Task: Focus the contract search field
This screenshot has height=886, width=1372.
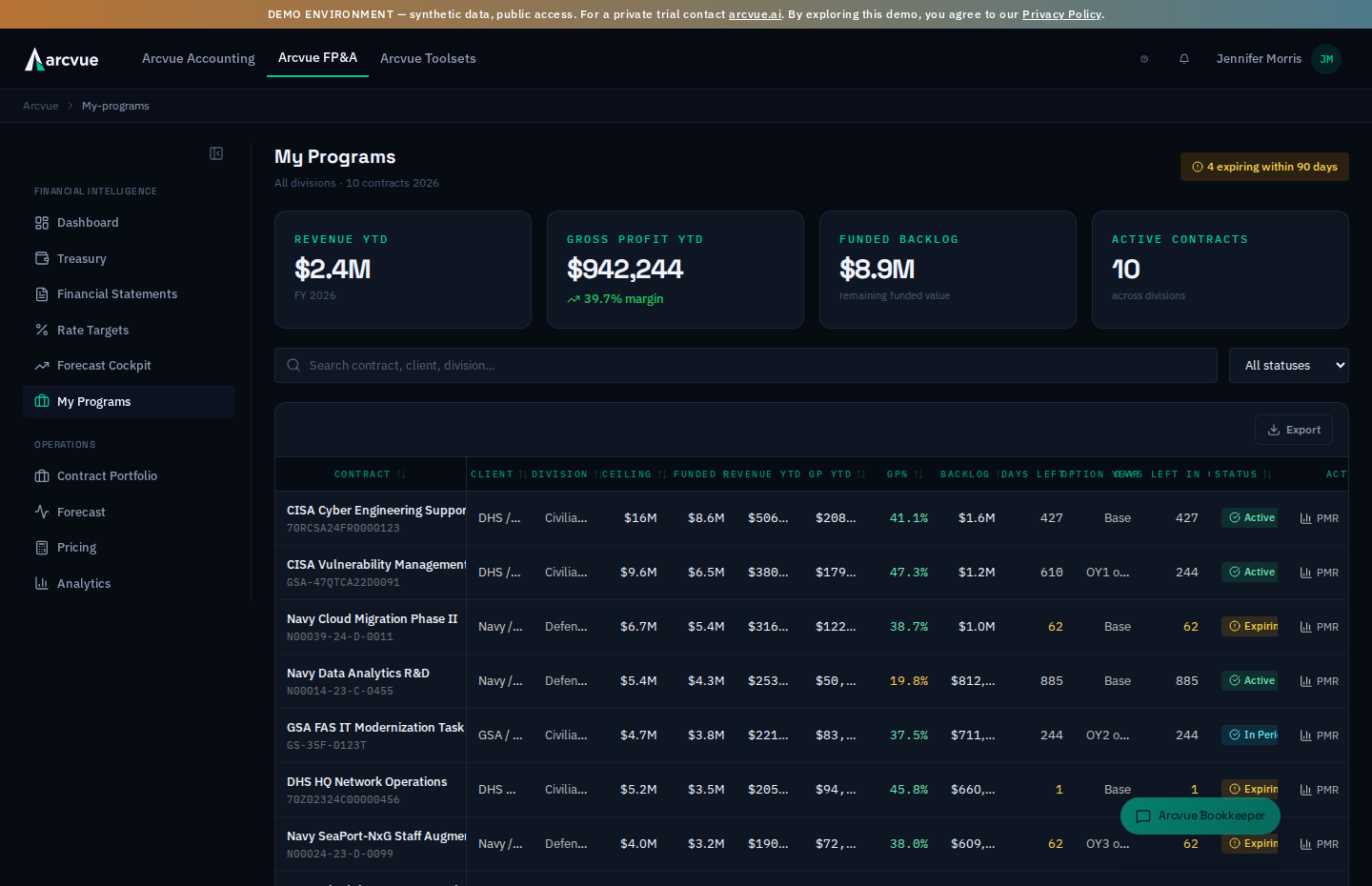Action: pyautogui.click(x=746, y=366)
